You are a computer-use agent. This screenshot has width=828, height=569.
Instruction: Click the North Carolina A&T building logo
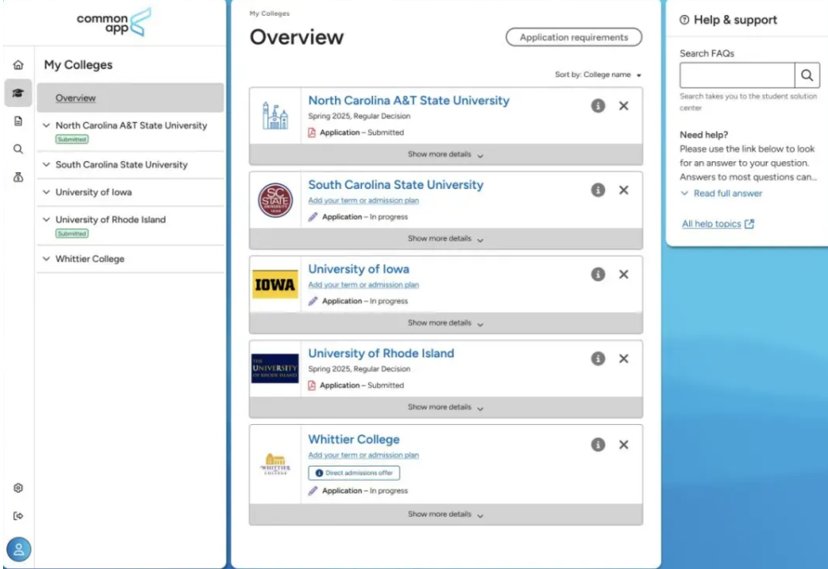[275, 116]
